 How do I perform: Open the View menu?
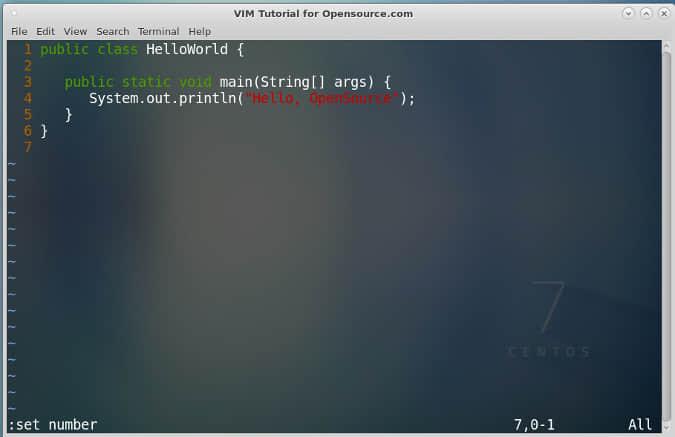75,31
